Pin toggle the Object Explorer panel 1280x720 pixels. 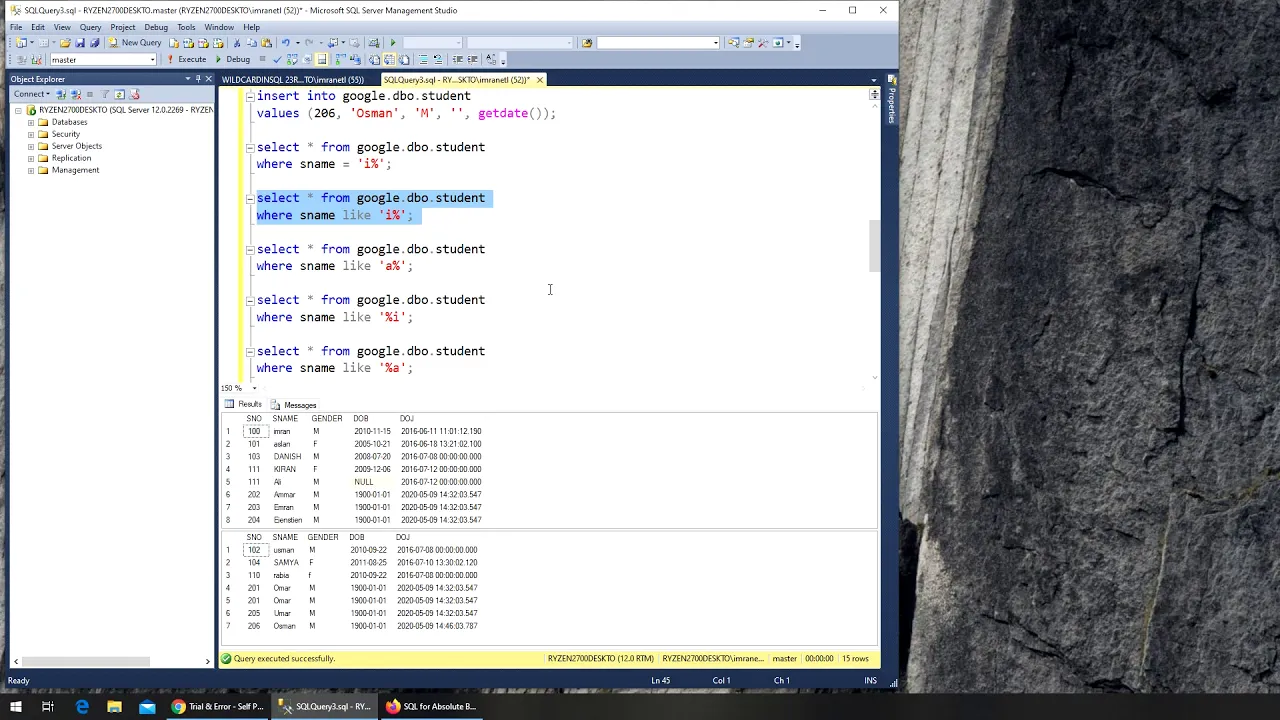click(x=198, y=79)
